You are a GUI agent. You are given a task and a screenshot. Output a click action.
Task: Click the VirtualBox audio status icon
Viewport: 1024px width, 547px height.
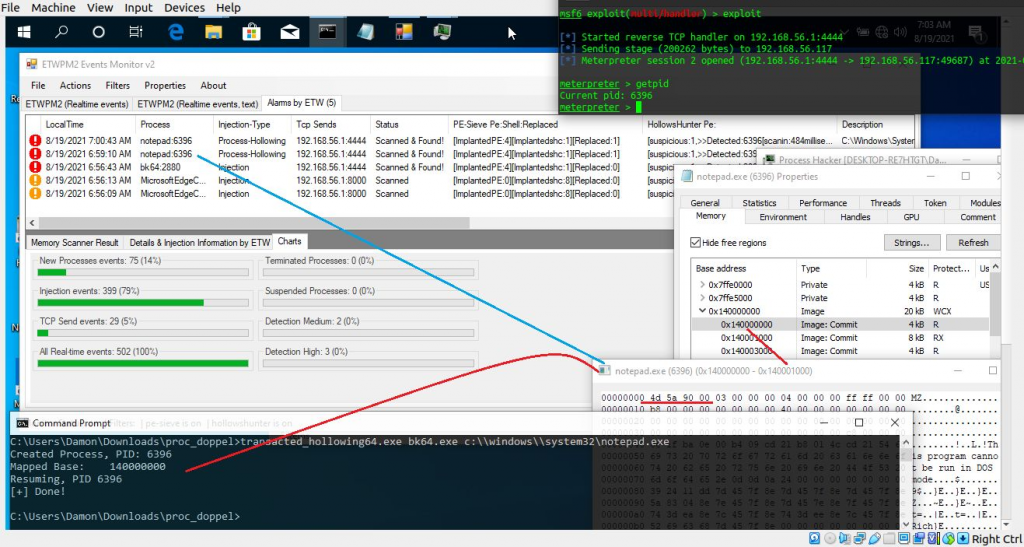pos(846,539)
